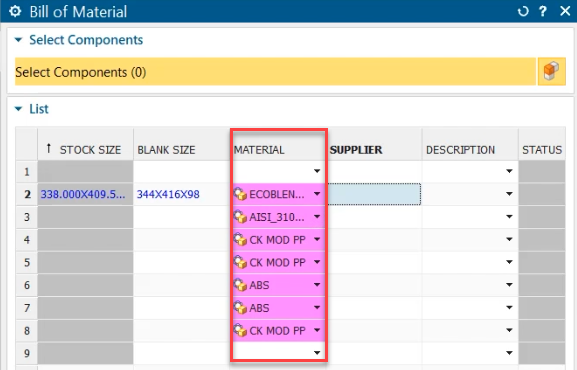Open description dropdown in row 2
Screen dimensions: 577x370
(x=509, y=194)
